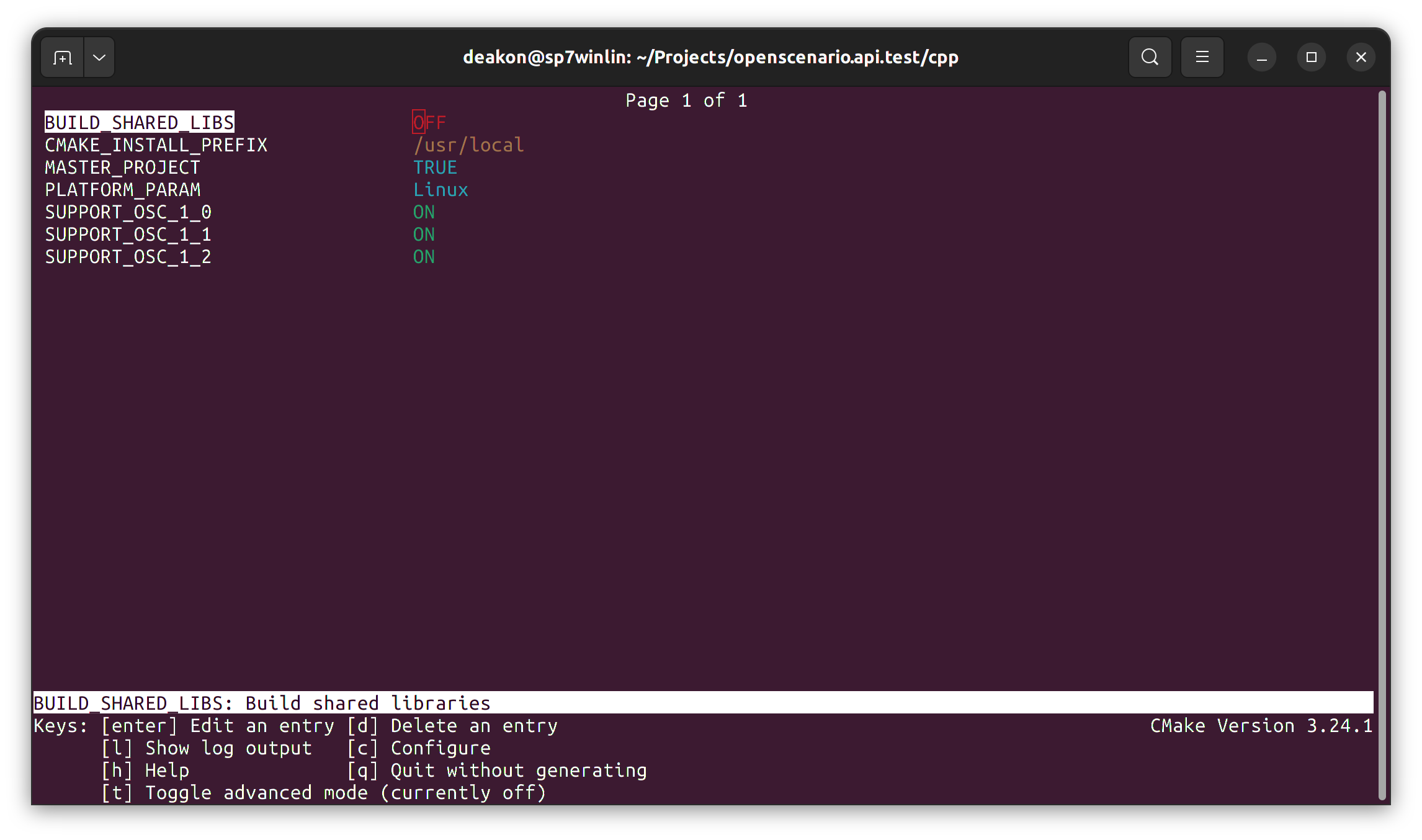Image resolution: width=1422 pixels, height=840 pixels.
Task: Click the [c] Configure hint
Action: [419, 748]
